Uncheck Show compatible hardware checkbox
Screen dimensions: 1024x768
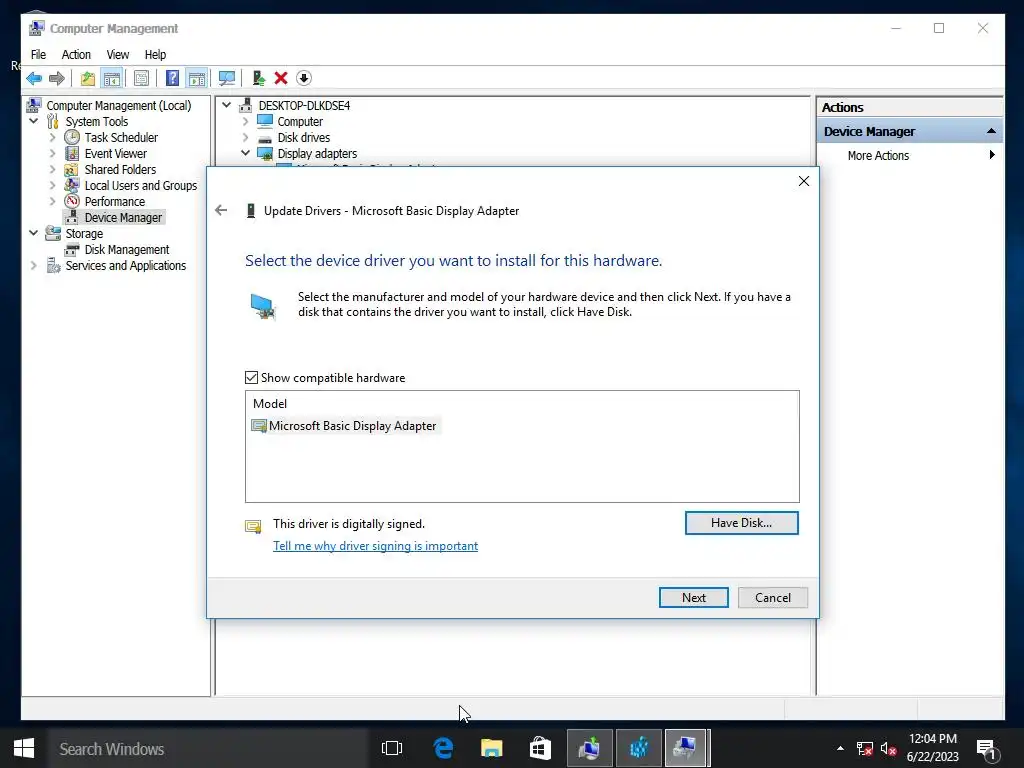point(251,377)
